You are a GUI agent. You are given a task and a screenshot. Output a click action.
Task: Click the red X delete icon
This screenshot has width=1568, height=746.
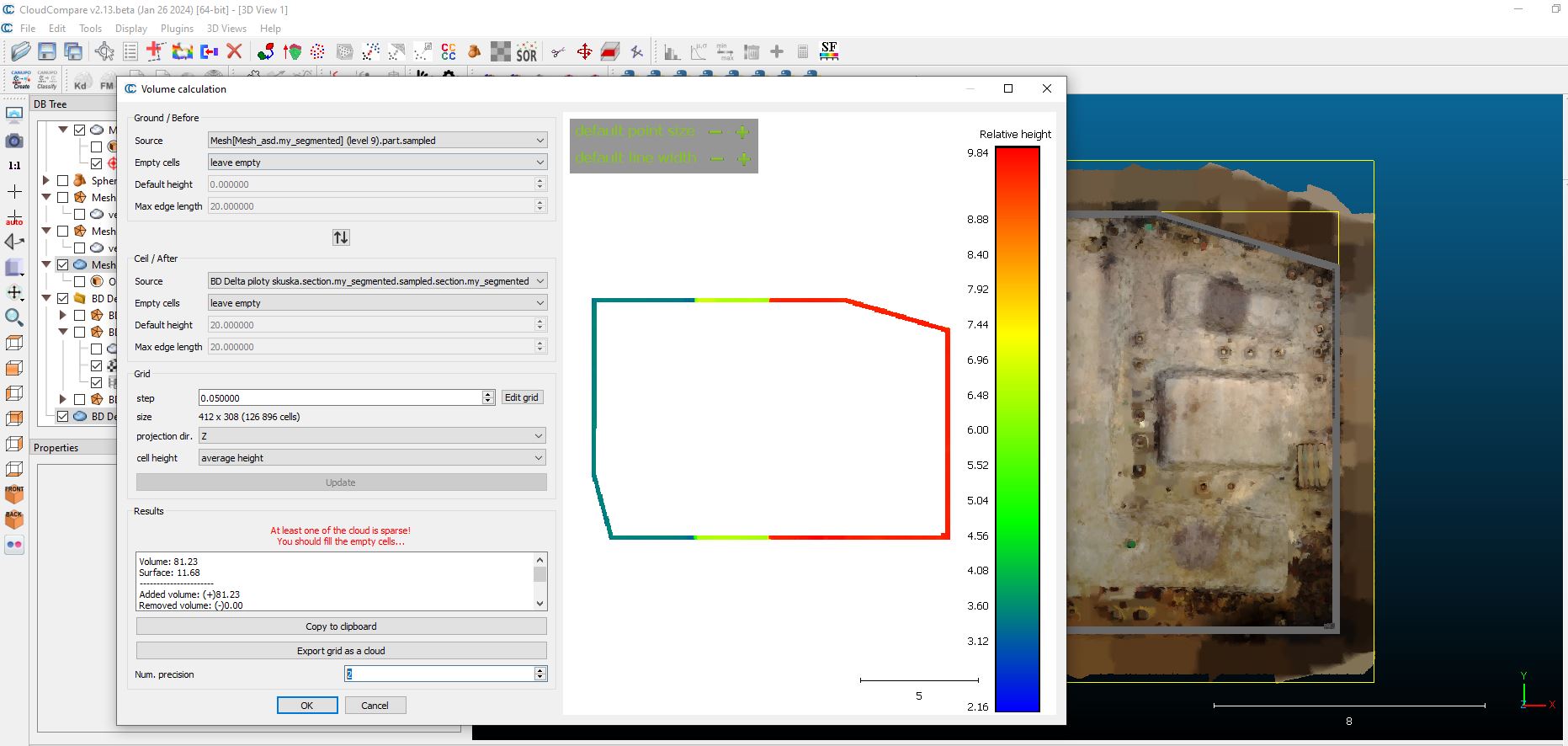point(235,52)
